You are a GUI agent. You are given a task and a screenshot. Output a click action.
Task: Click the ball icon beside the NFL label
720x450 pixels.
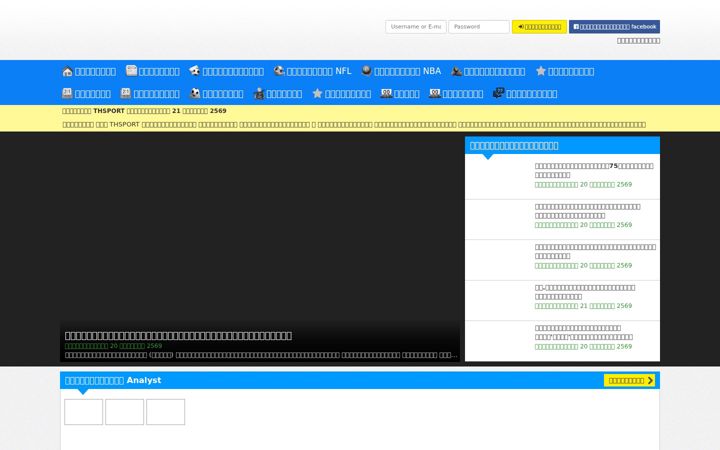[x=279, y=71]
